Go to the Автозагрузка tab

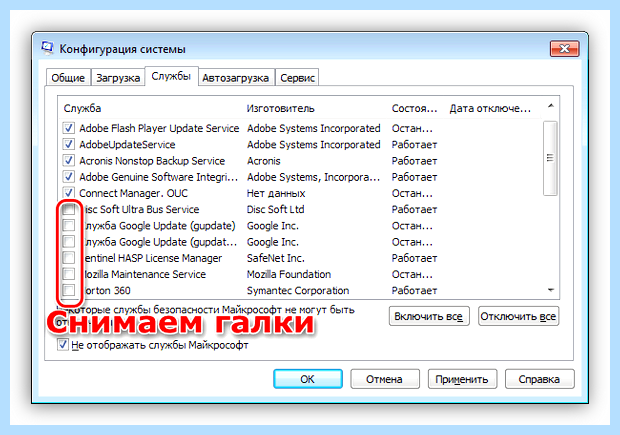pyautogui.click(x=236, y=78)
